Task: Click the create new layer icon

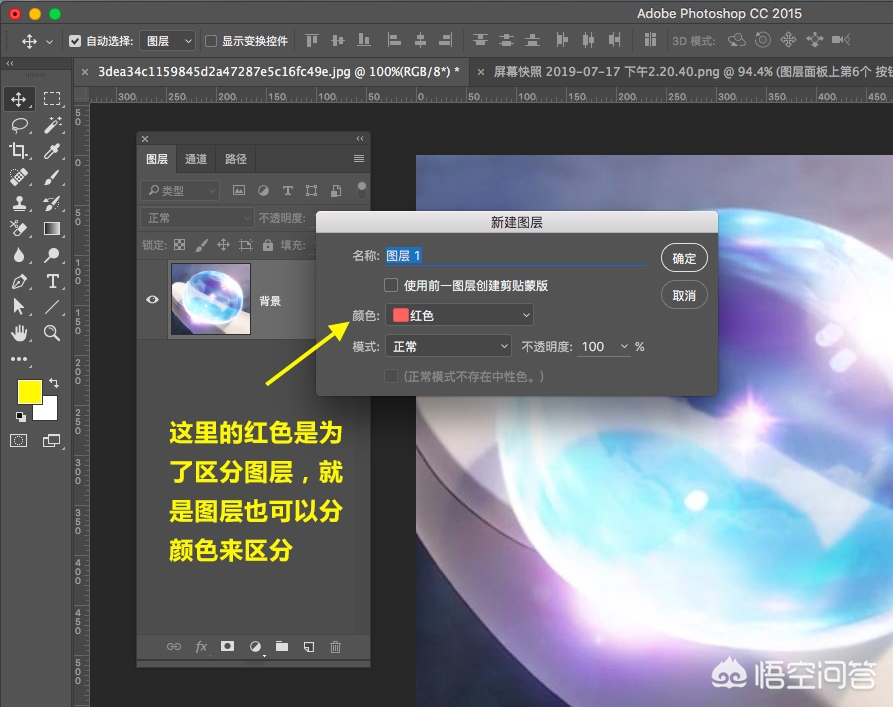Action: point(308,646)
